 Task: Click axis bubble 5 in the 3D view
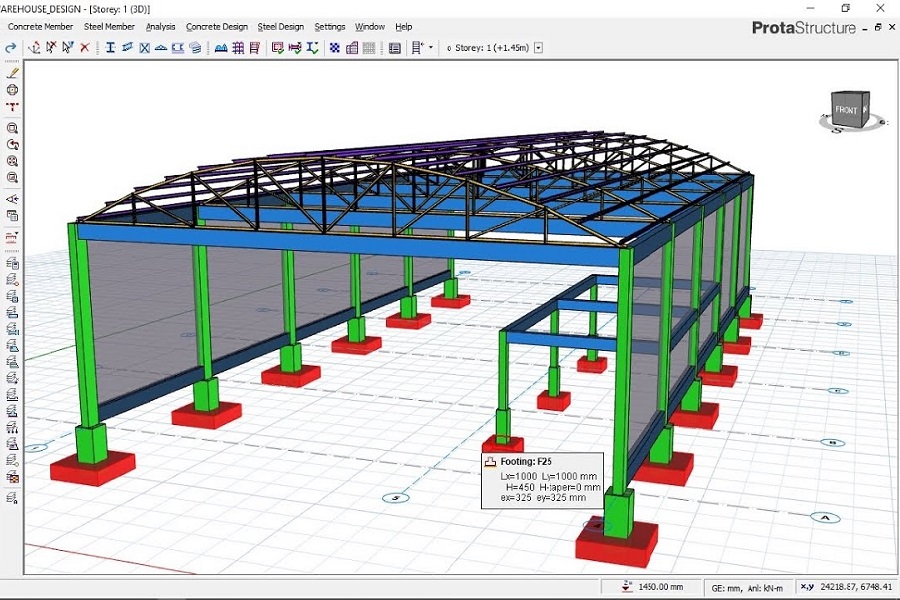pos(396,498)
